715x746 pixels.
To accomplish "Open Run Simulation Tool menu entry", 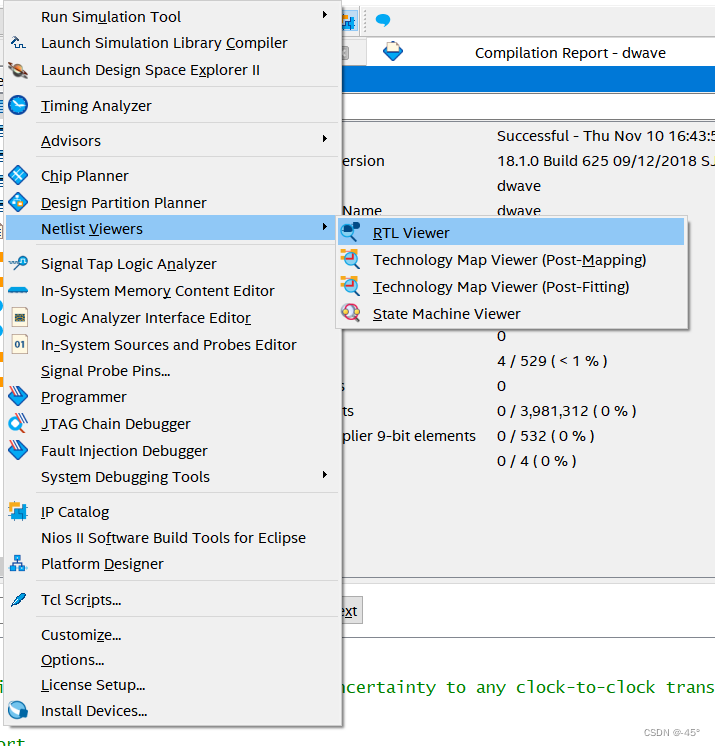I will pos(171,17).
